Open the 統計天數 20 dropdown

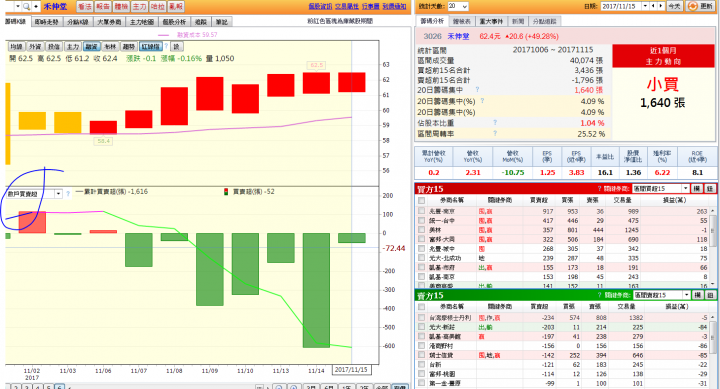coord(458,6)
